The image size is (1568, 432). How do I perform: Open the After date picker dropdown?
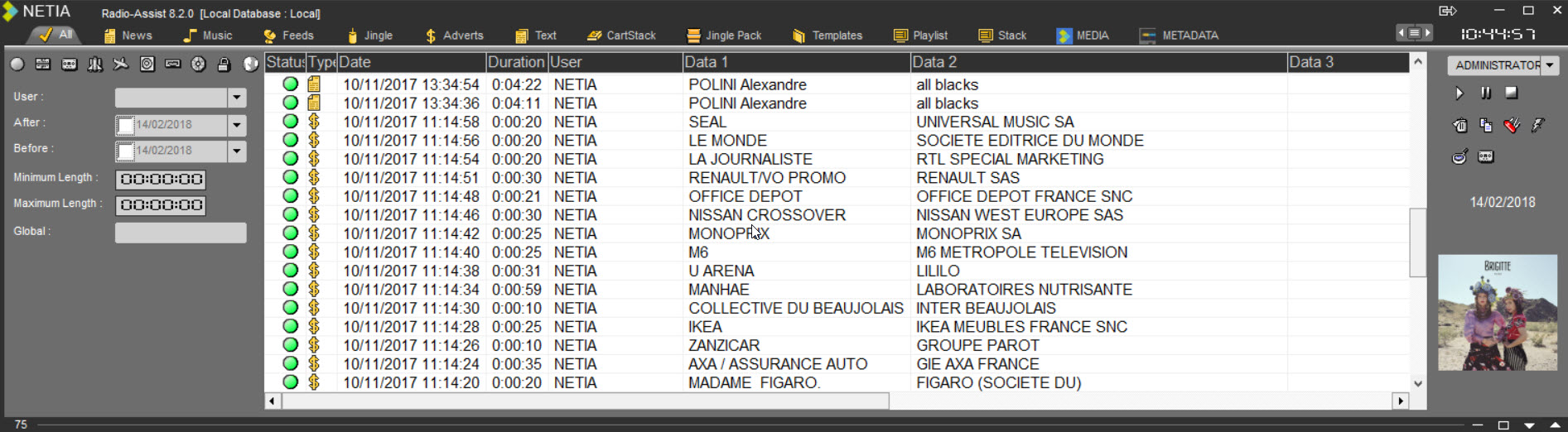(x=237, y=125)
